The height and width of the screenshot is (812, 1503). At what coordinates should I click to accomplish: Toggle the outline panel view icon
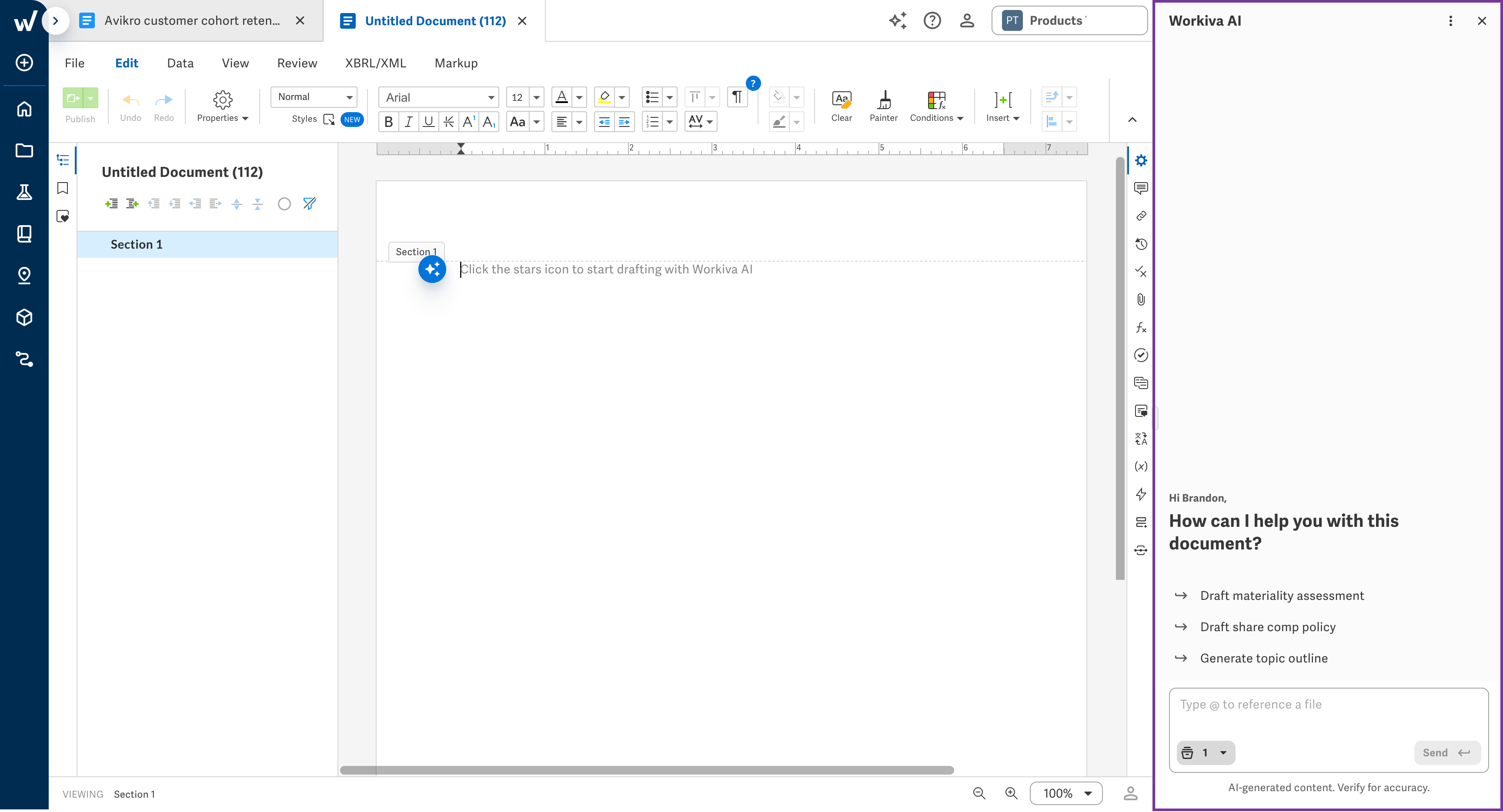point(63,160)
